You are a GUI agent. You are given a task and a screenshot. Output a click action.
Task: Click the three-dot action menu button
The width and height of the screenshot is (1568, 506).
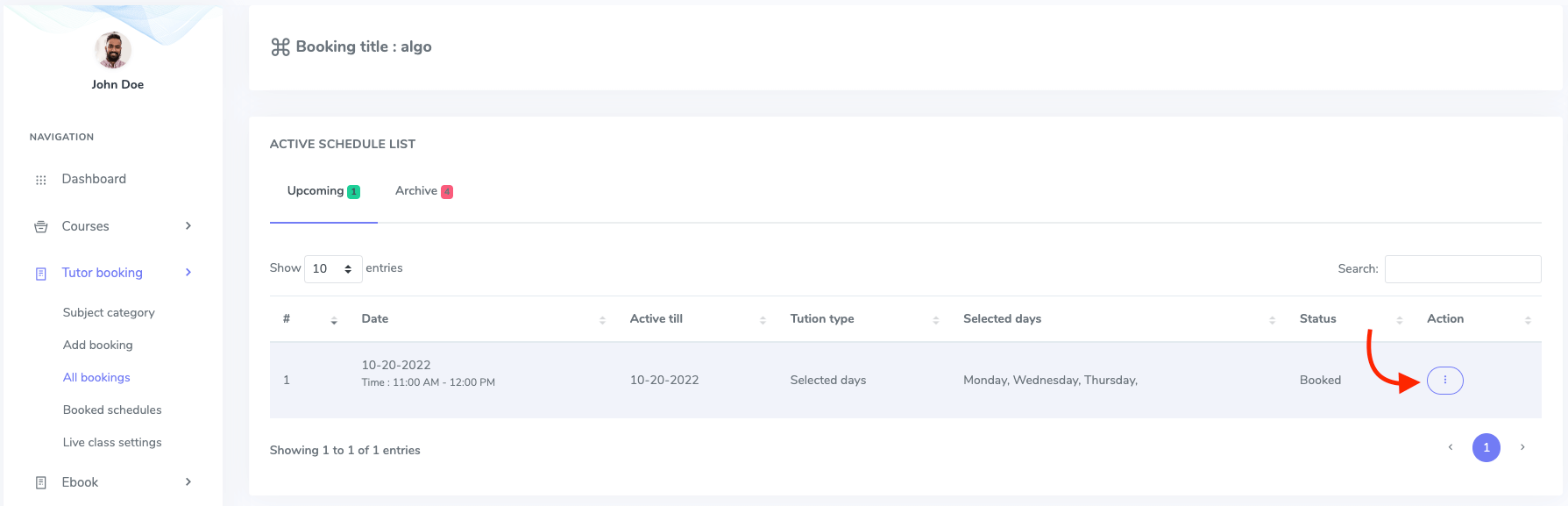tap(1444, 380)
